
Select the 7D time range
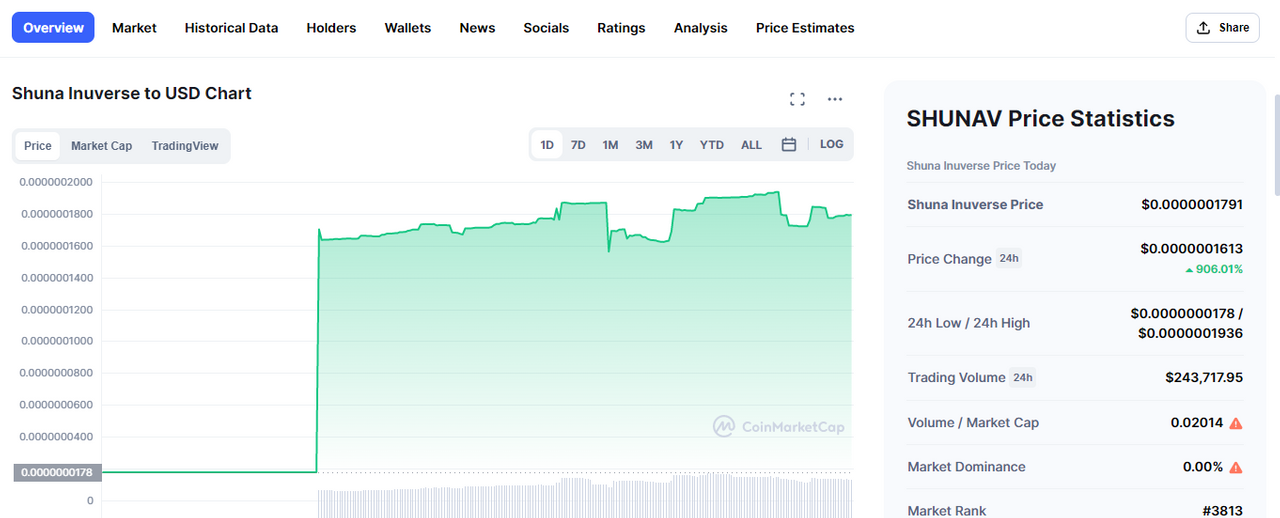coord(578,145)
